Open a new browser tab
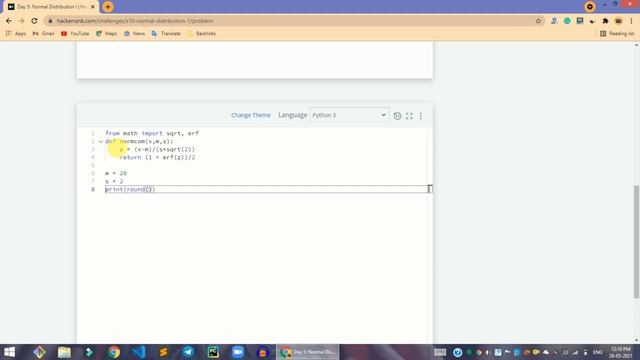 [x=108, y=7]
